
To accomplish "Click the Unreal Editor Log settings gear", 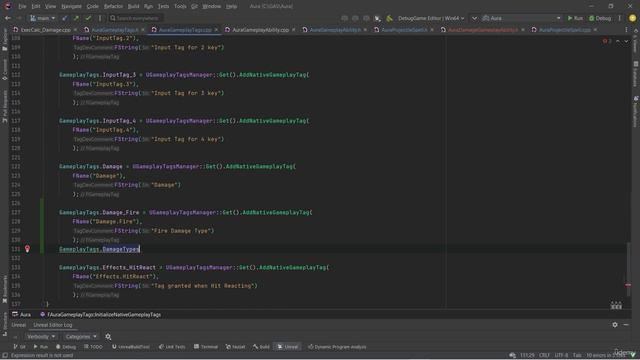I will 615,325.
